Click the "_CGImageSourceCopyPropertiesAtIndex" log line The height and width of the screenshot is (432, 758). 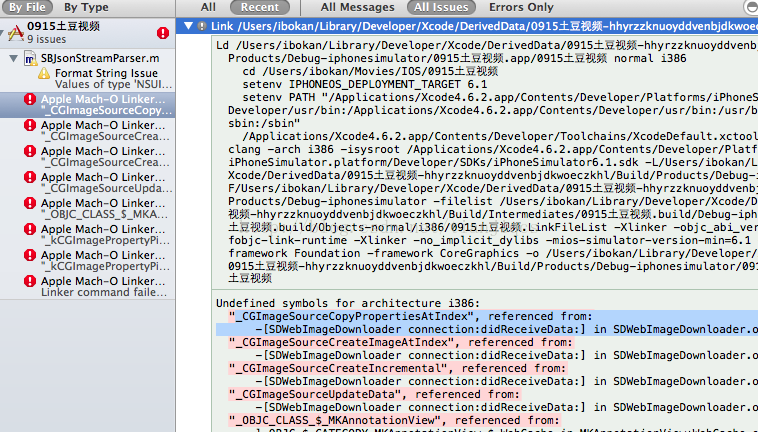[410, 317]
